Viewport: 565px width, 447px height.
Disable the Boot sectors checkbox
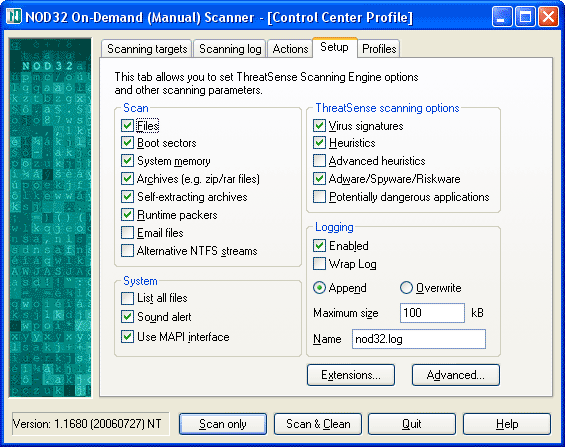click(x=127, y=143)
